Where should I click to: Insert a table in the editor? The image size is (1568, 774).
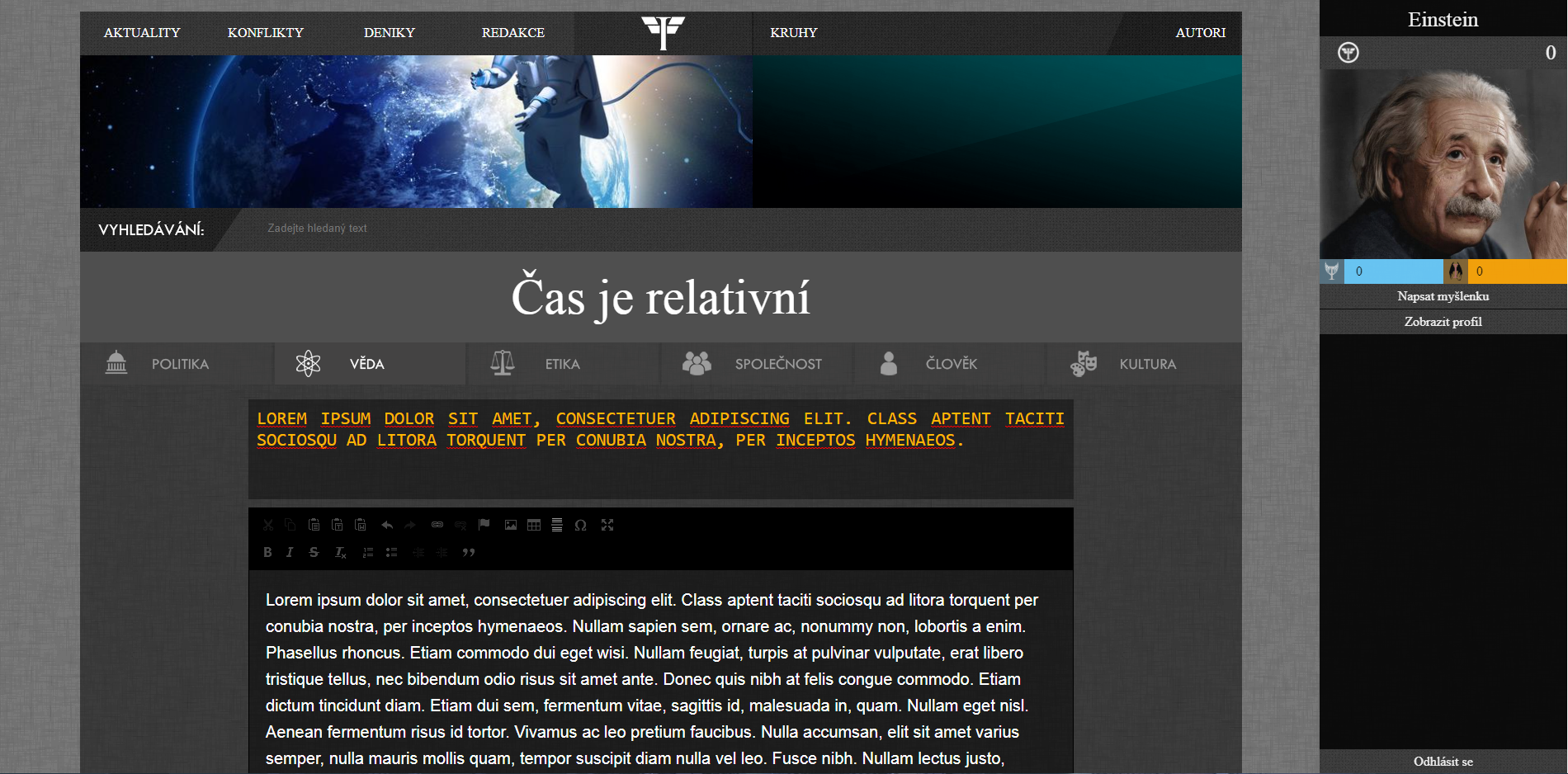534,525
